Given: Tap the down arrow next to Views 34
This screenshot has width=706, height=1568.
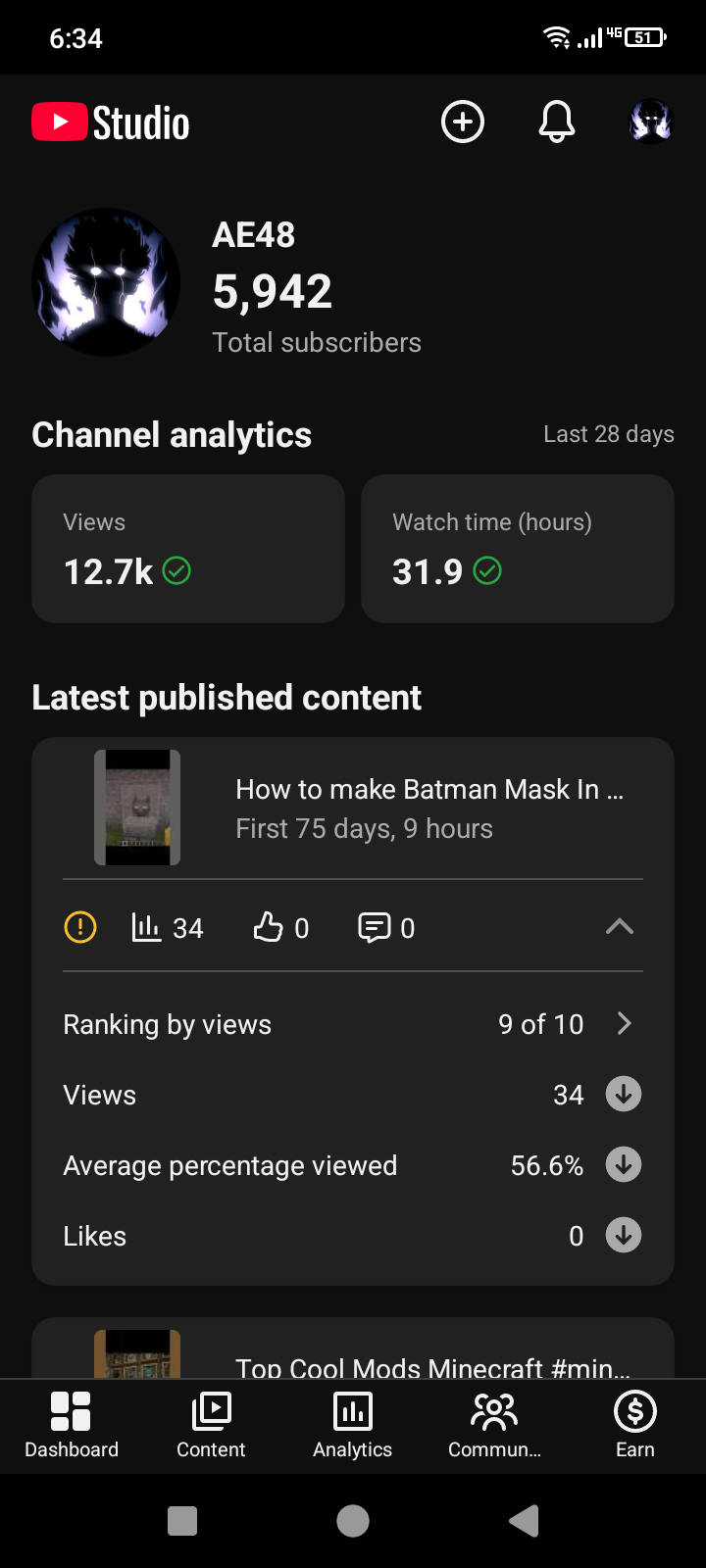Looking at the screenshot, I should pos(624,1094).
